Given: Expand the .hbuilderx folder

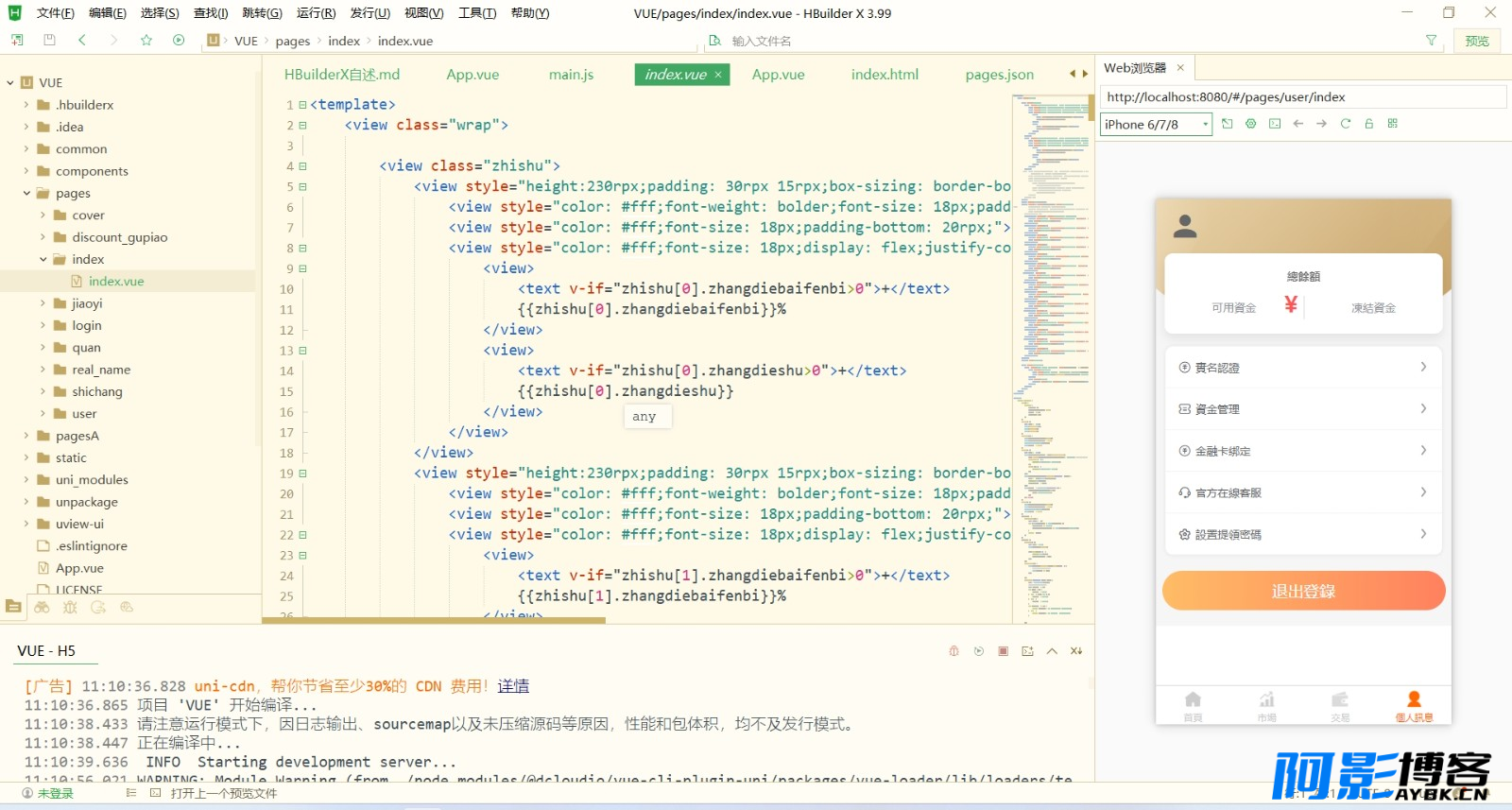Looking at the screenshot, I should coord(26,105).
